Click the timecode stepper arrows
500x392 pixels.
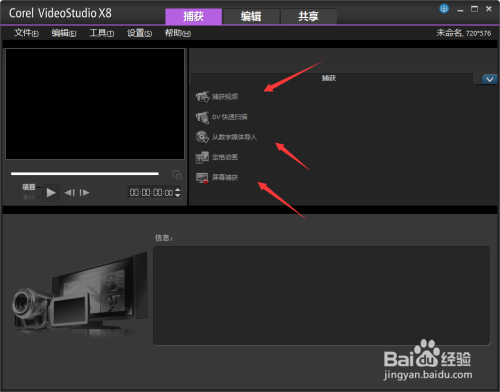pos(178,193)
